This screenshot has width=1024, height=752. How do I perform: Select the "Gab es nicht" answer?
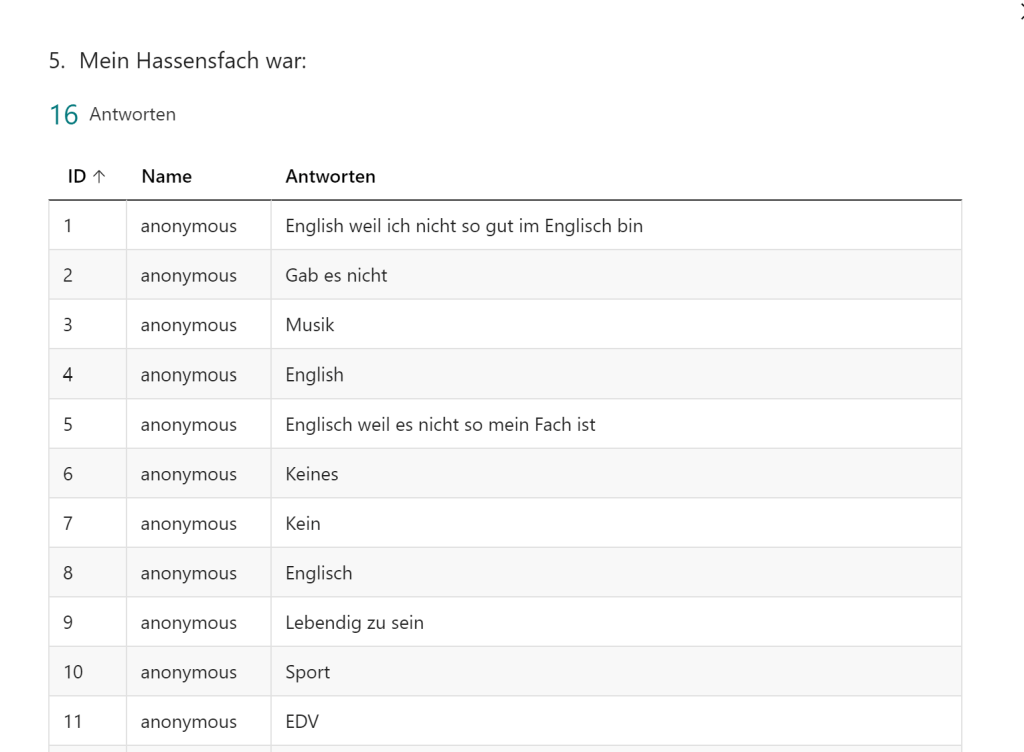336,275
